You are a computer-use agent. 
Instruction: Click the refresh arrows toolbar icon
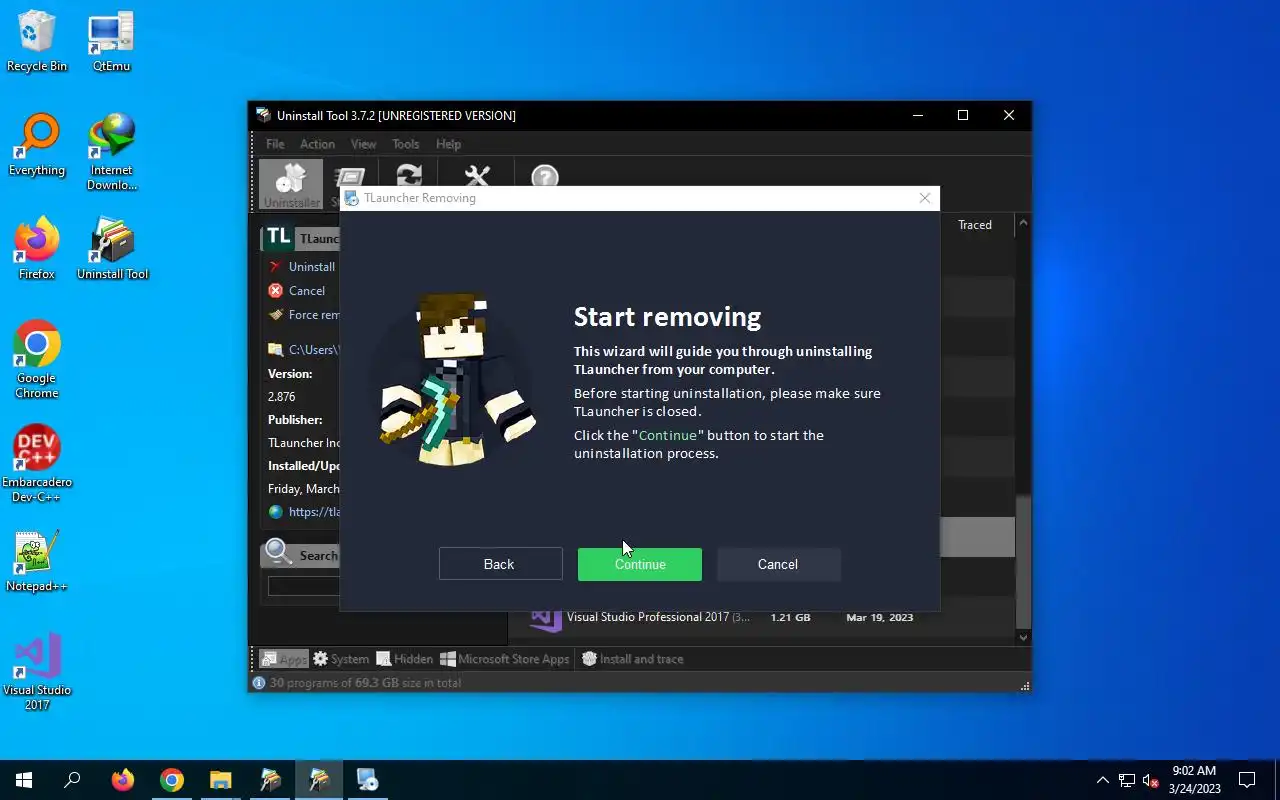point(408,177)
